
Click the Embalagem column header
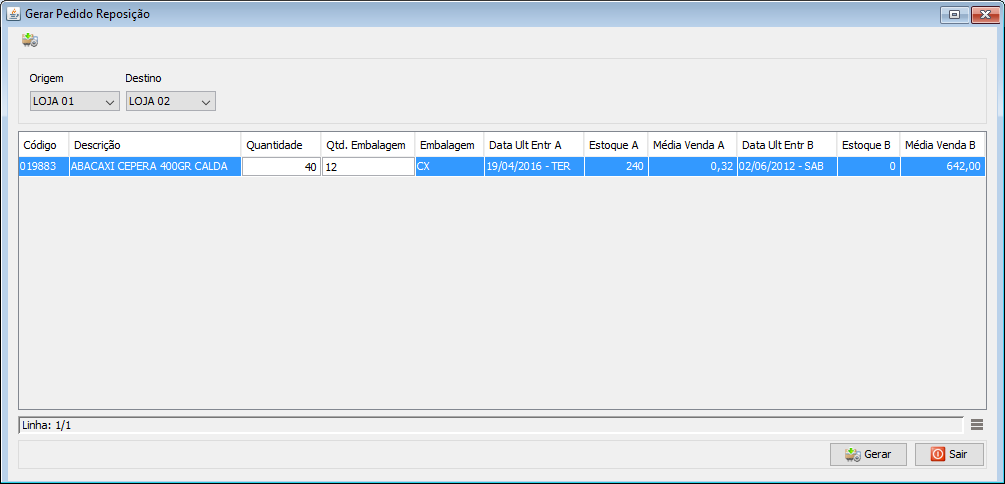[x=448, y=145]
